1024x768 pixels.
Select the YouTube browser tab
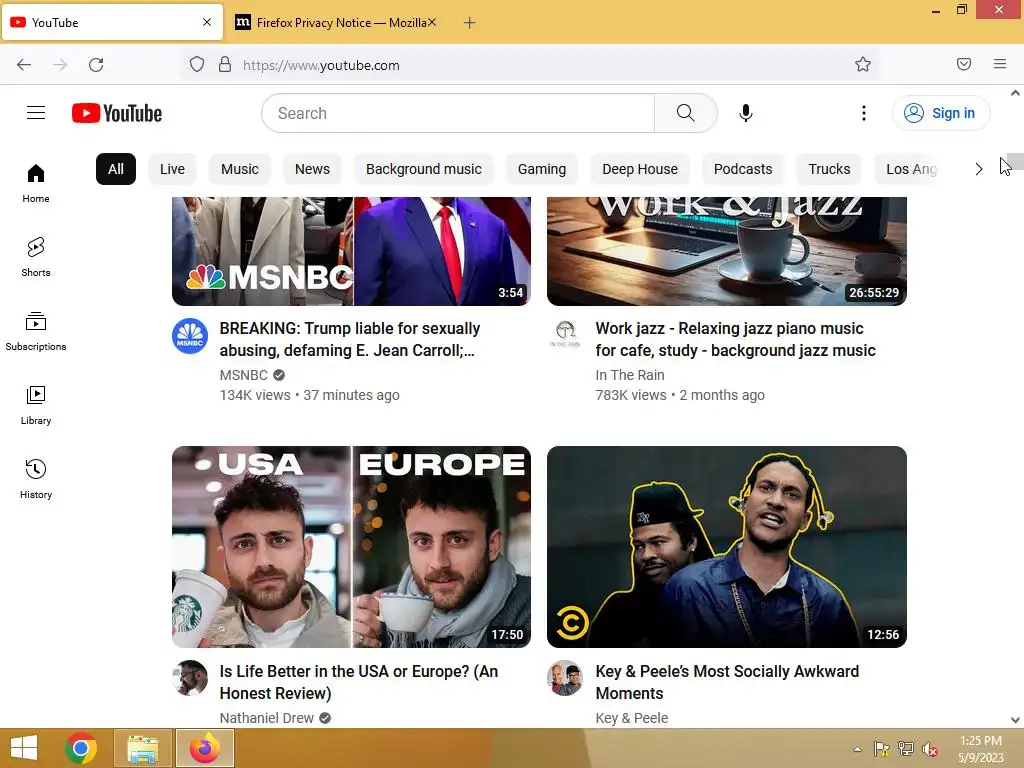112,23
